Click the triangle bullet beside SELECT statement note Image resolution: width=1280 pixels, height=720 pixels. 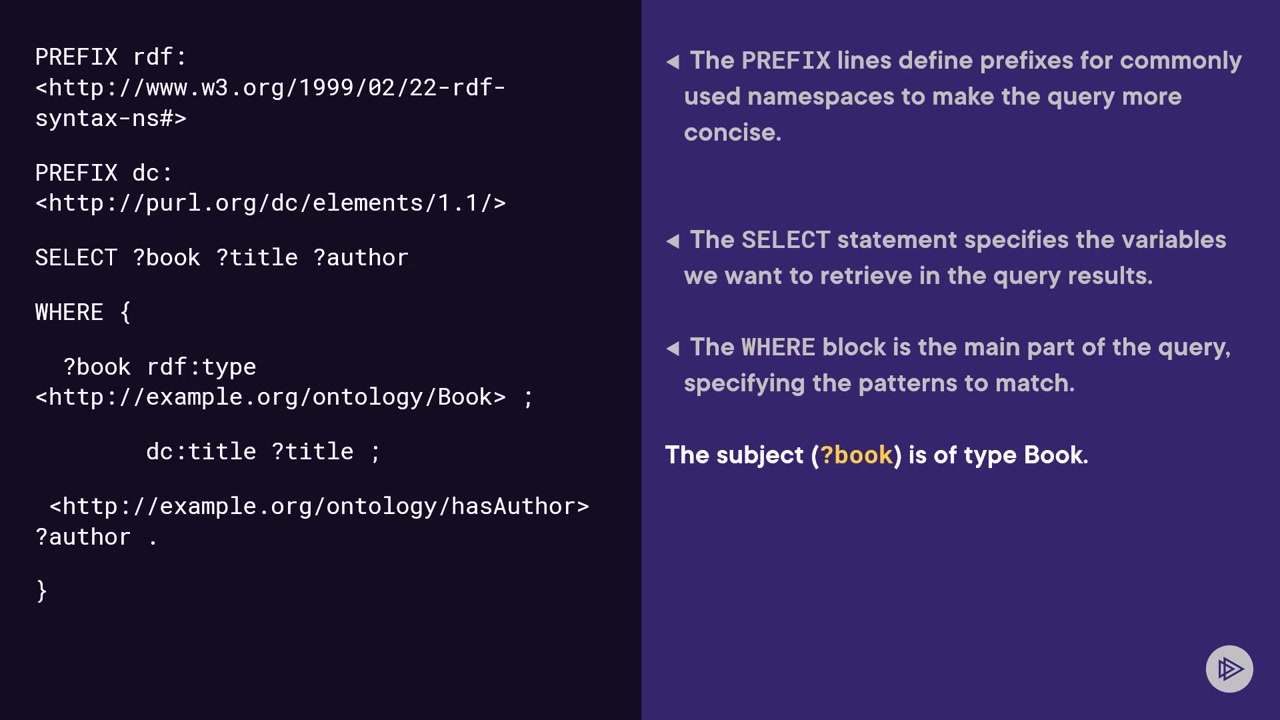(673, 241)
